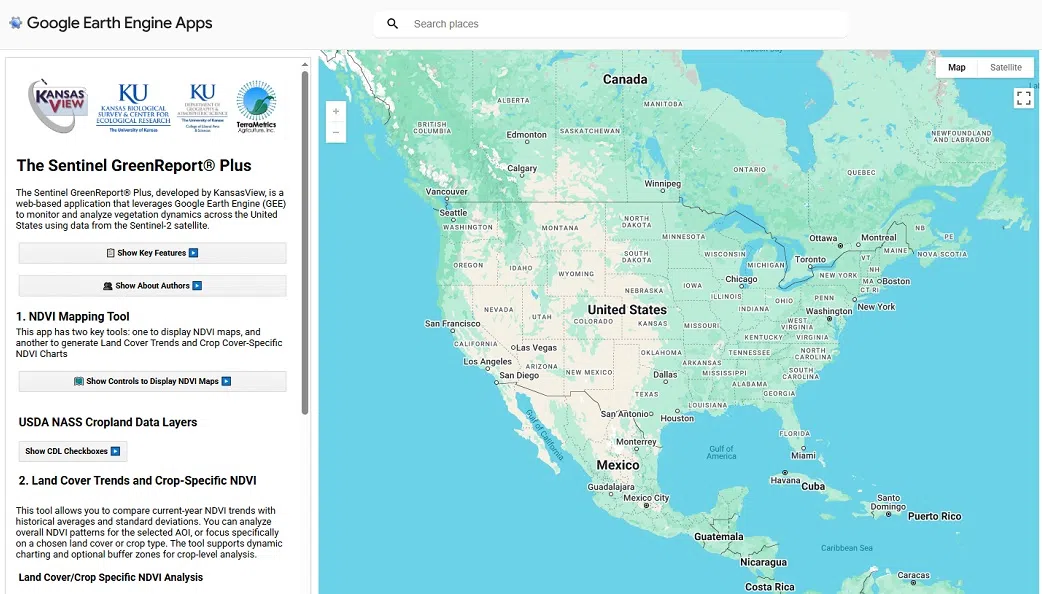Click the KansasView logo

pos(58,106)
